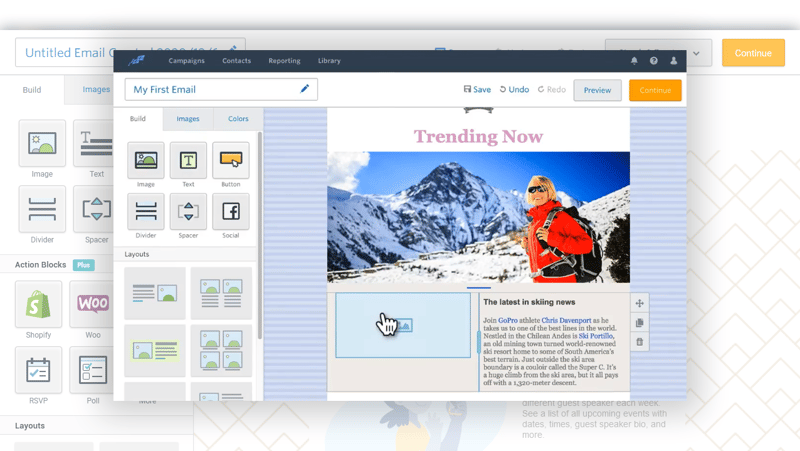This screenshot has height=451, width=800.
Task: Select the Shopify action block in background window
Action: pyautogui.click(x=38, y=304)
